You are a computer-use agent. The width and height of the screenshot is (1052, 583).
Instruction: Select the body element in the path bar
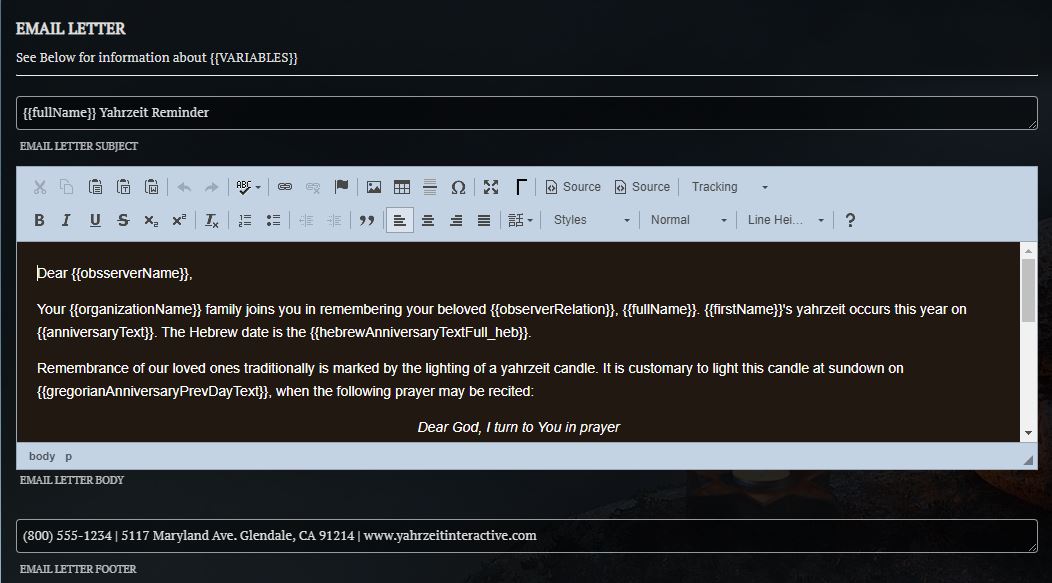(x=42, y=456)
